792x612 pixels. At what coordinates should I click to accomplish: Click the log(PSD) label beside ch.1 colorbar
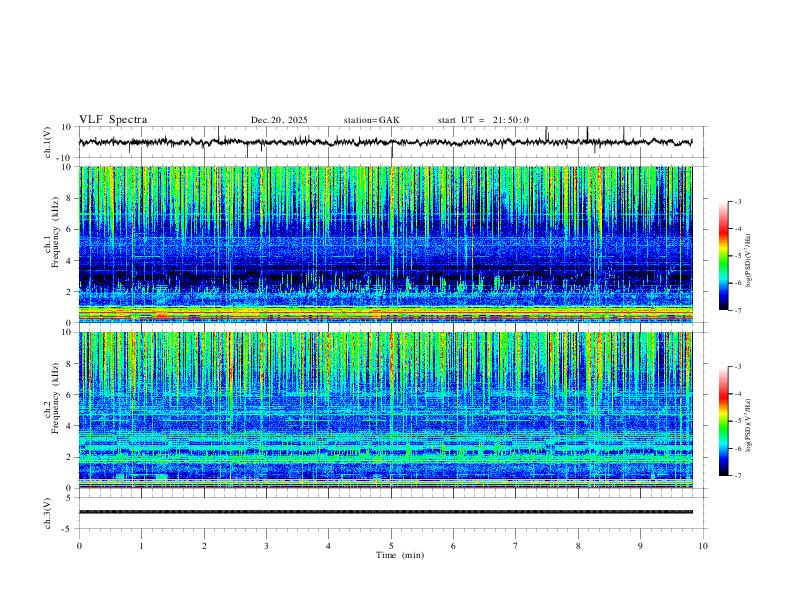click(749, 261)
